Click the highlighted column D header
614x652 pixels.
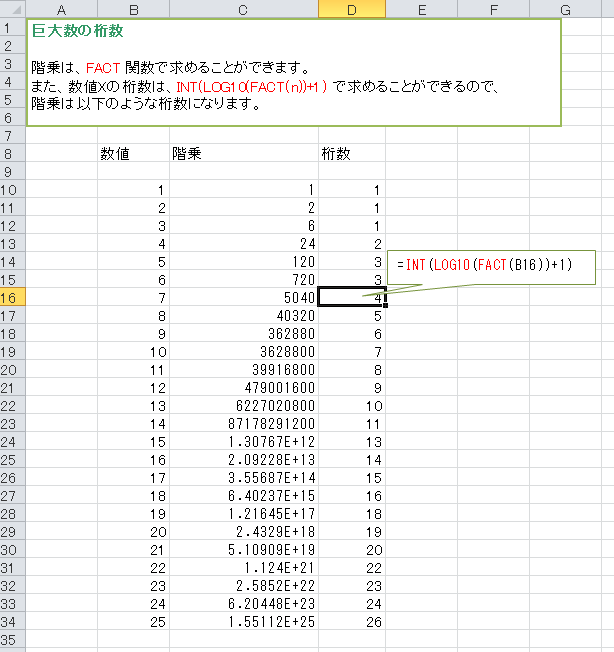pyautogui.click(x=351, y=9)
